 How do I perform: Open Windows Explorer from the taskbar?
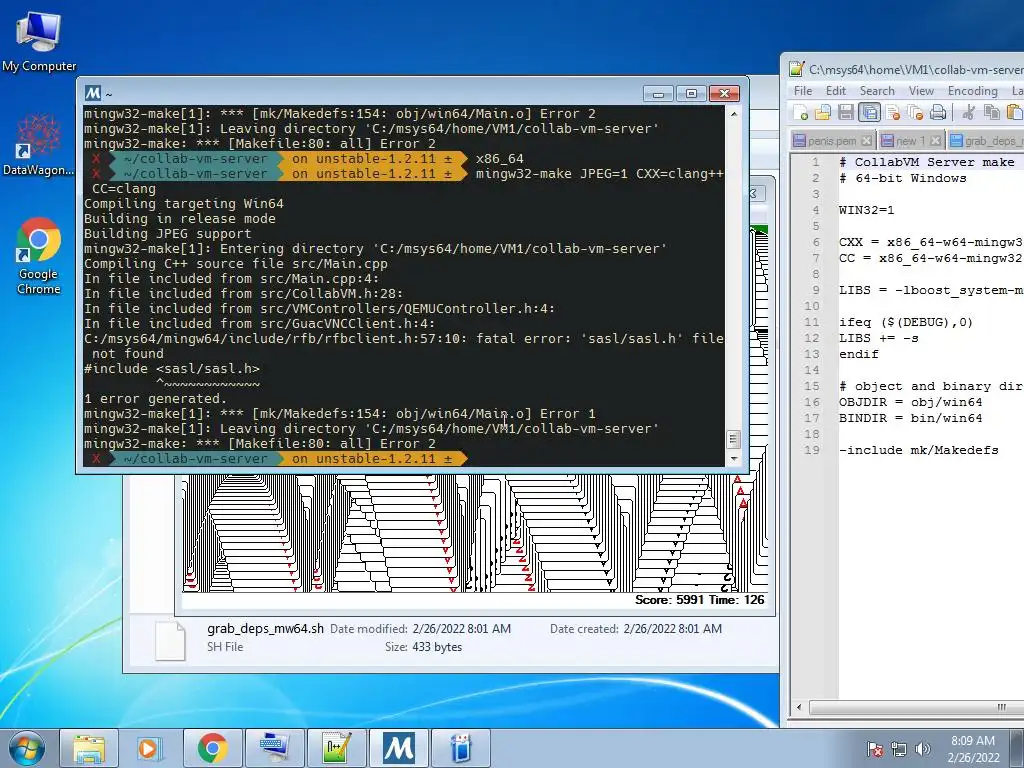pyautogui.click(x=89, y=748)
